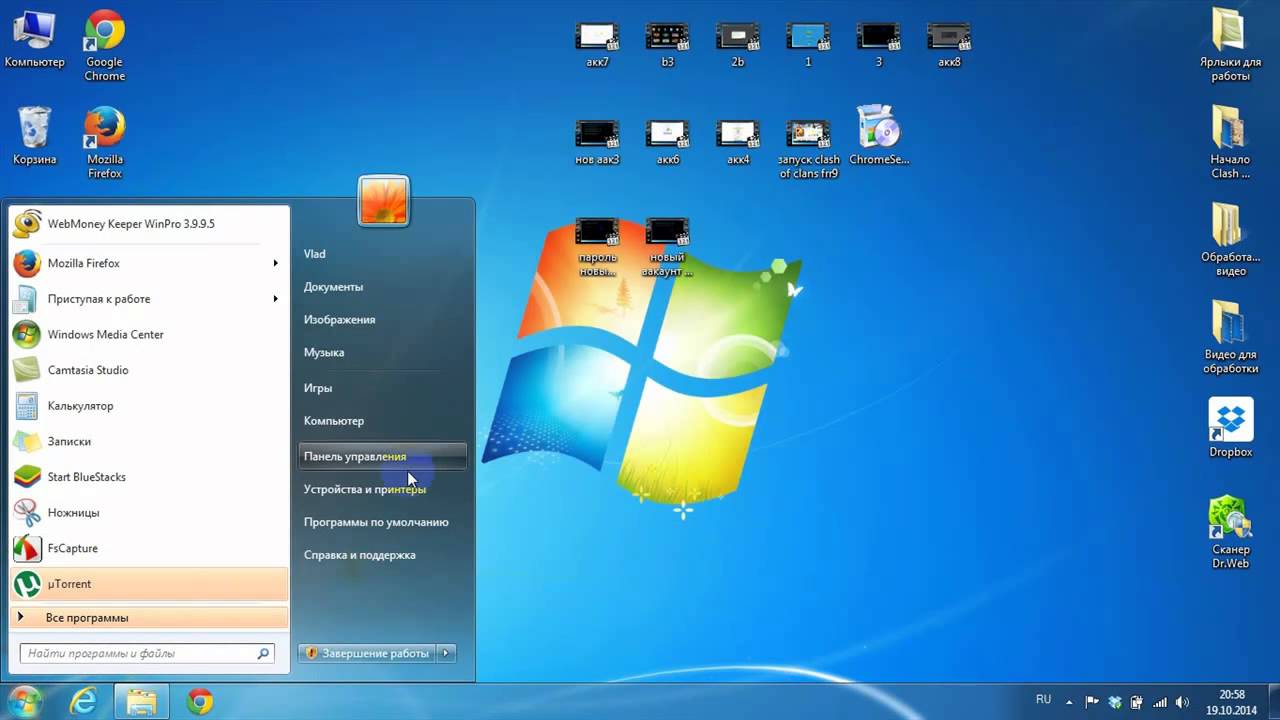Expand Все программы list
Screen dimensions: 1280x720
[x=149, y=618]
